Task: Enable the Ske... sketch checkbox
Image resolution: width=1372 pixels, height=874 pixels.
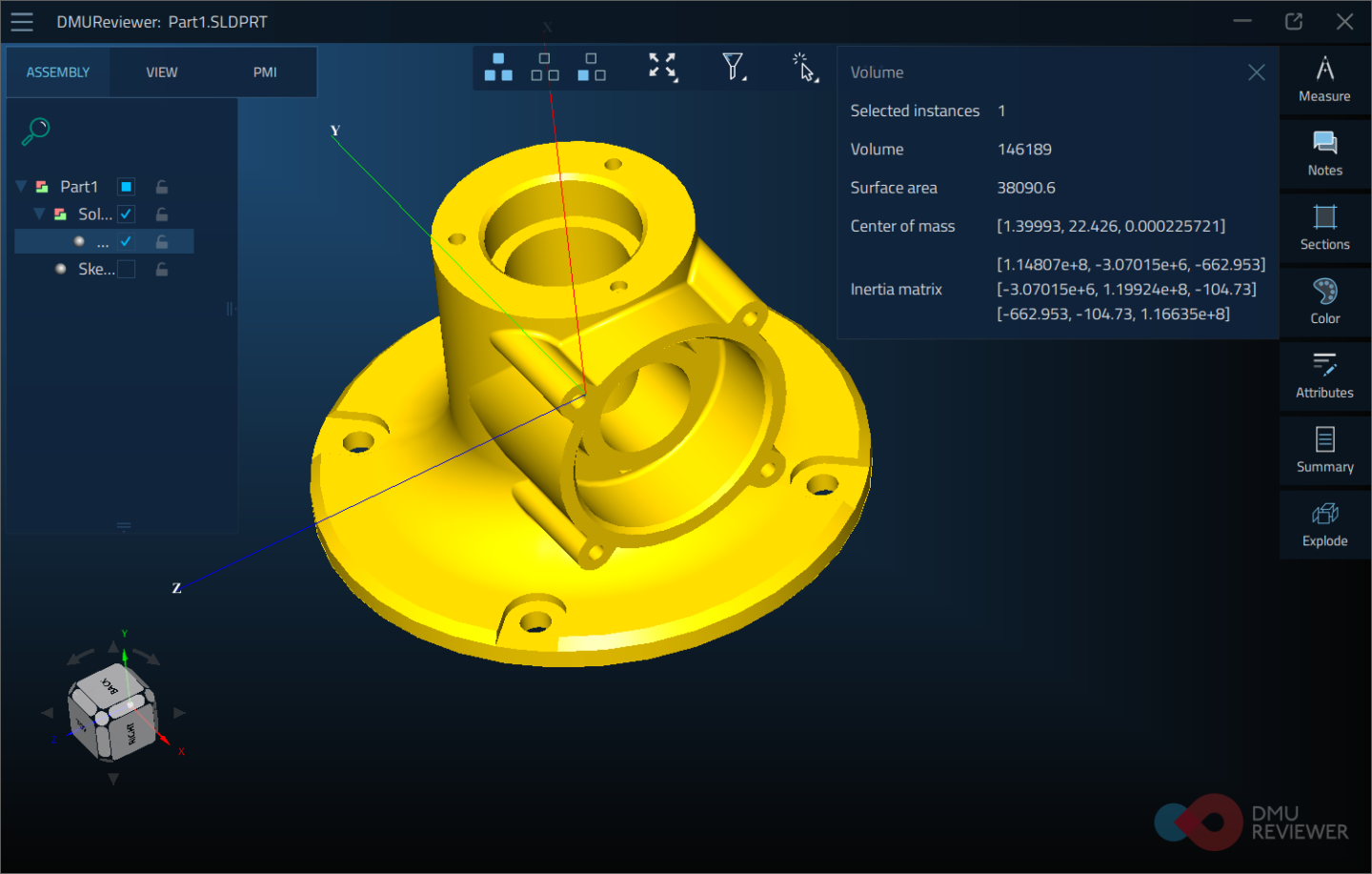Action: [125, 268]
